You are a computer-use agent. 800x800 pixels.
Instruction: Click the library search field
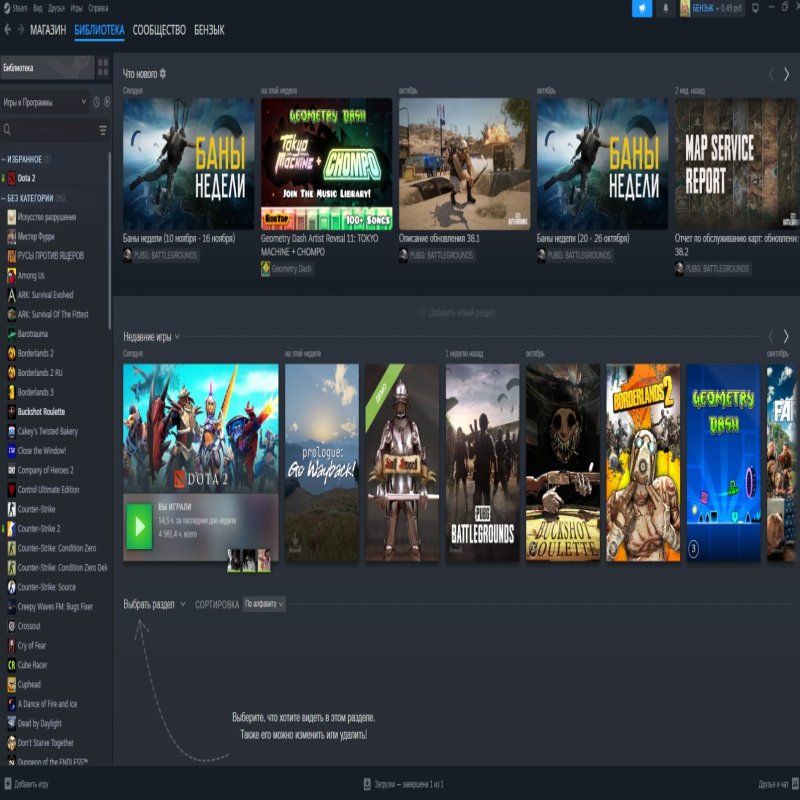click(50, 130)
